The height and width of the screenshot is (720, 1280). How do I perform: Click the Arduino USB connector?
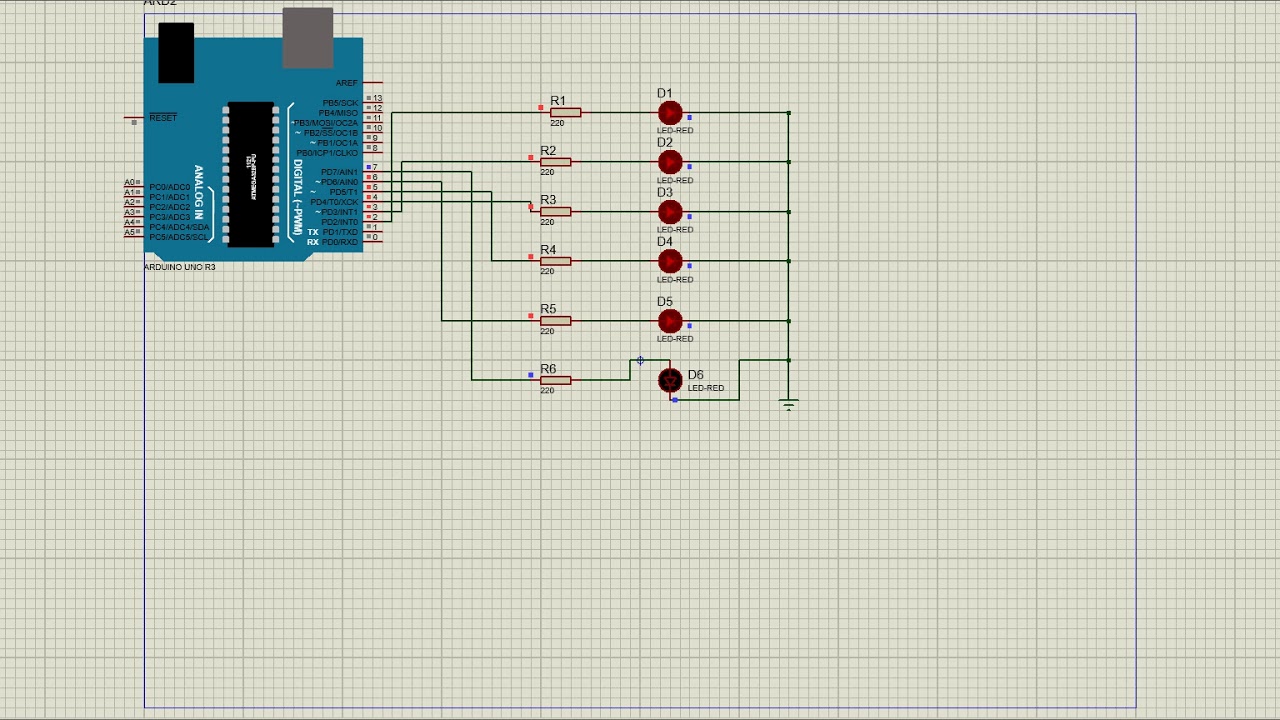[307, 38]
